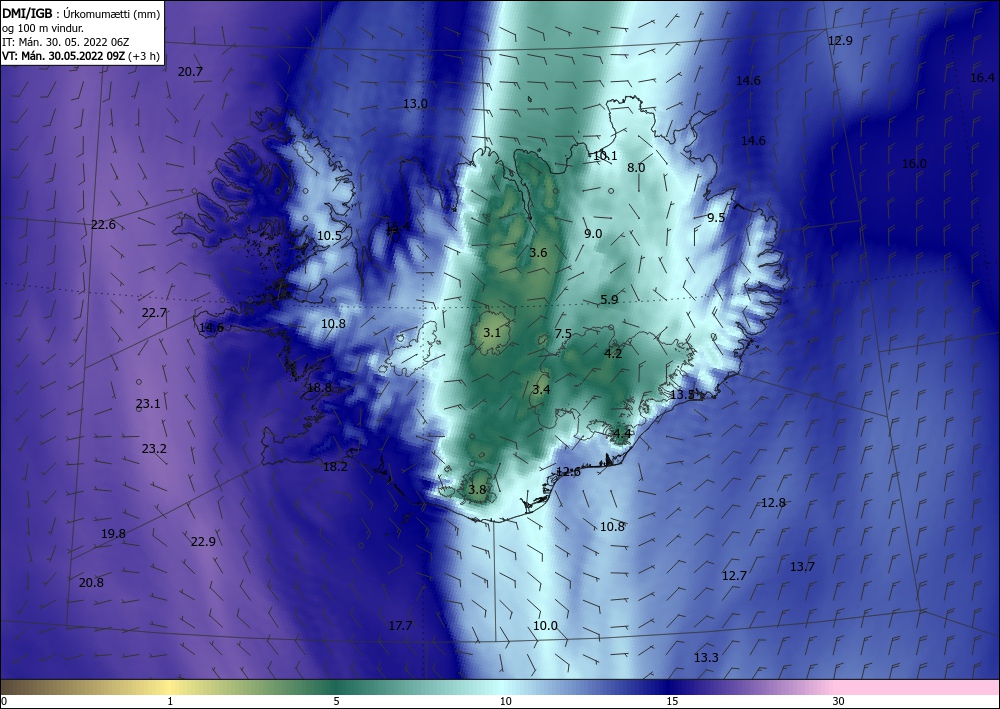Click the 13.5 value label

pyautogui.click(x=682, y=395)
